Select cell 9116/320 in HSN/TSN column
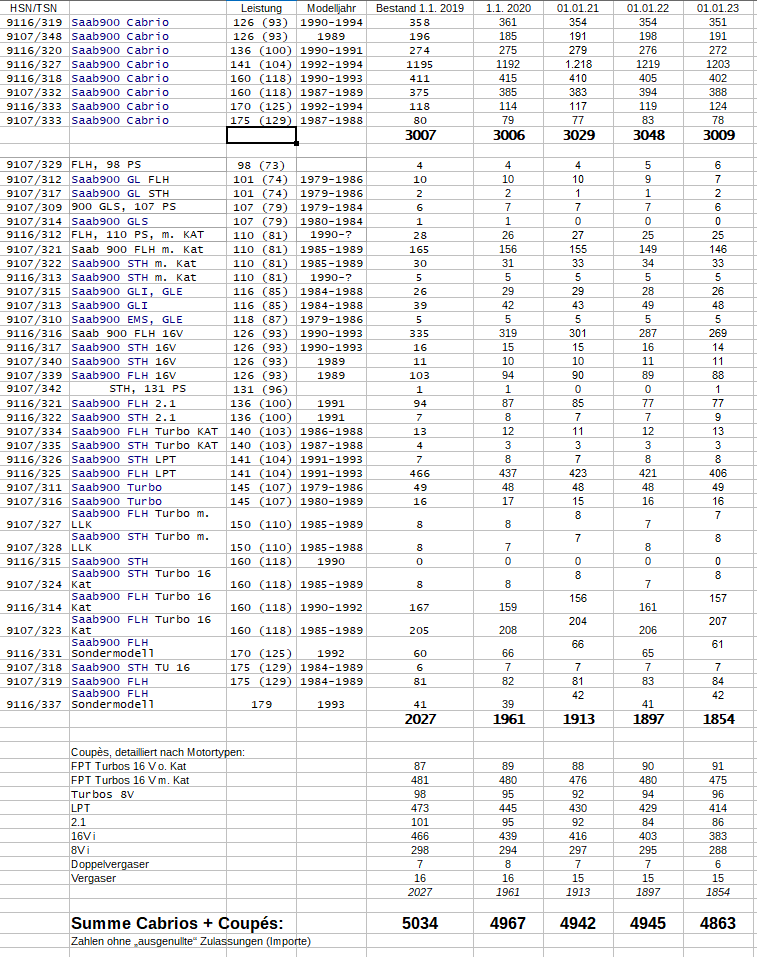The height and width of the screenshot is (957, 757). [34, 51]
